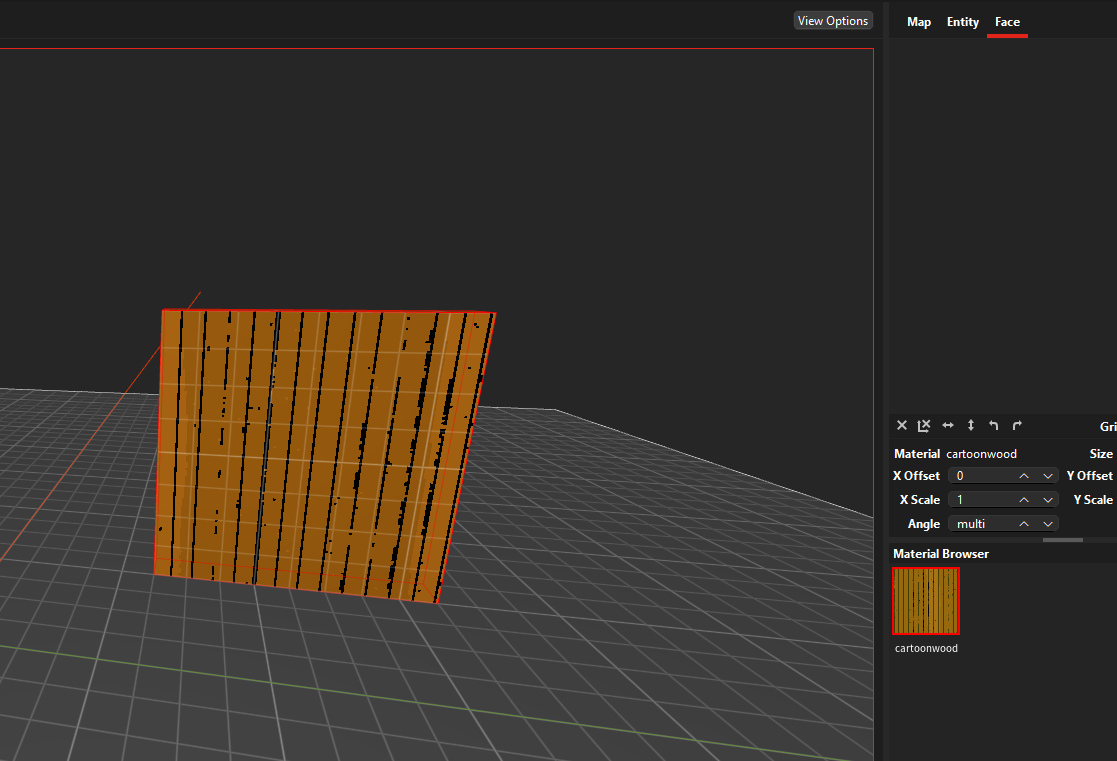
Task: Click the reset UV alignment X icon
Action: tap(902, 426)
